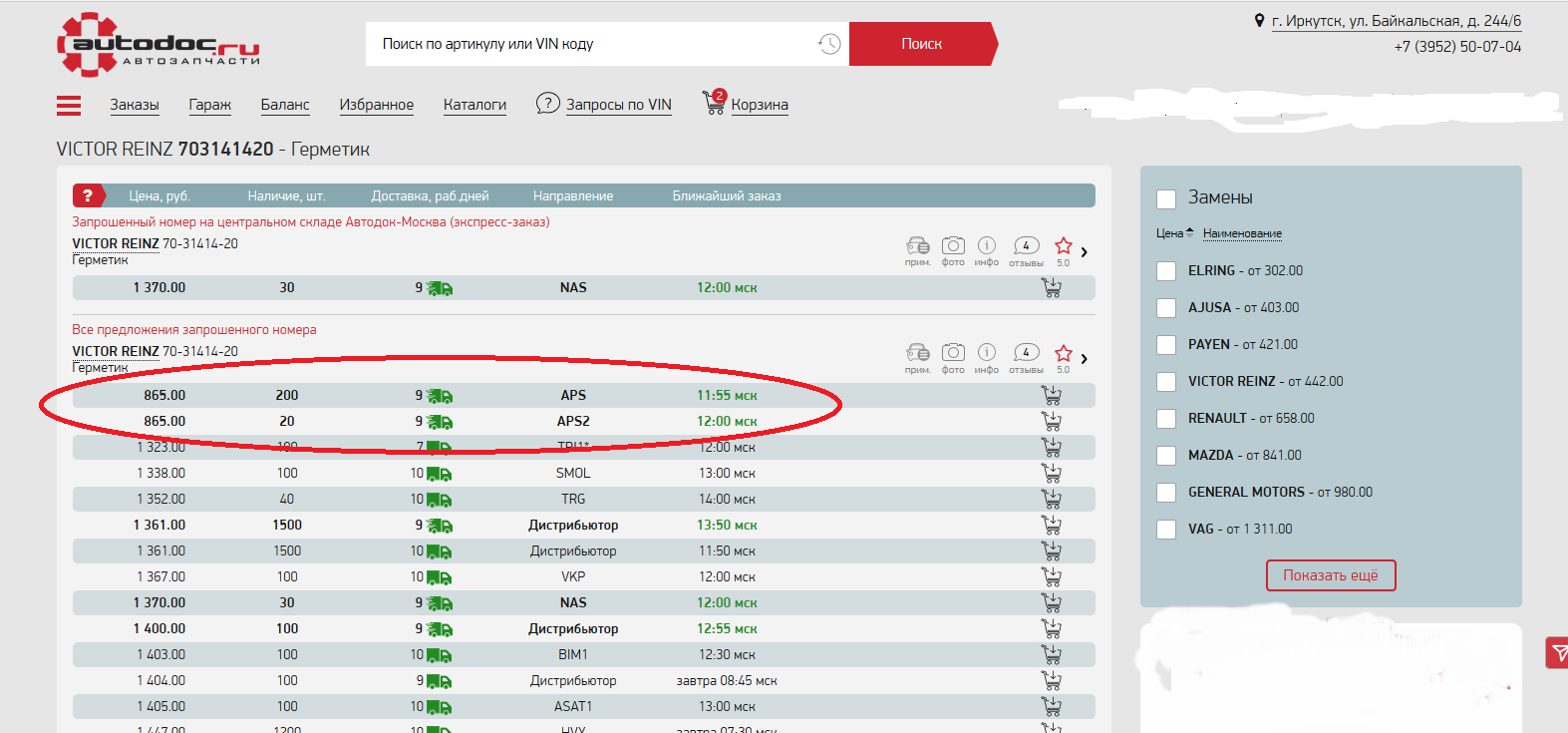Image resolution: width=1568 pixels, height=733 pixels.
Task: Add the 1 367.00 VKP offer to cart
Action: tap(1051, 576)
